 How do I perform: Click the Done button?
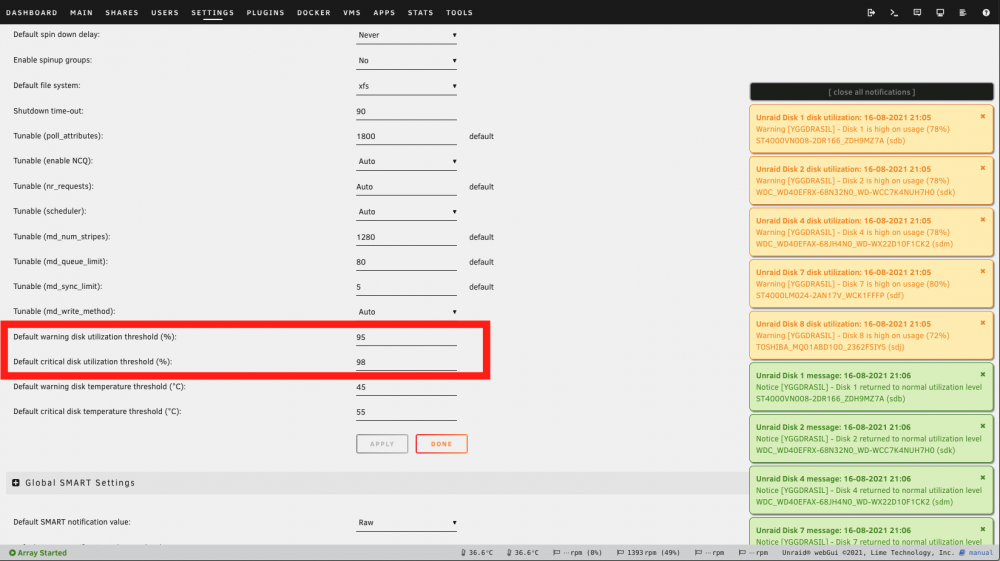[x=441, y=444]
